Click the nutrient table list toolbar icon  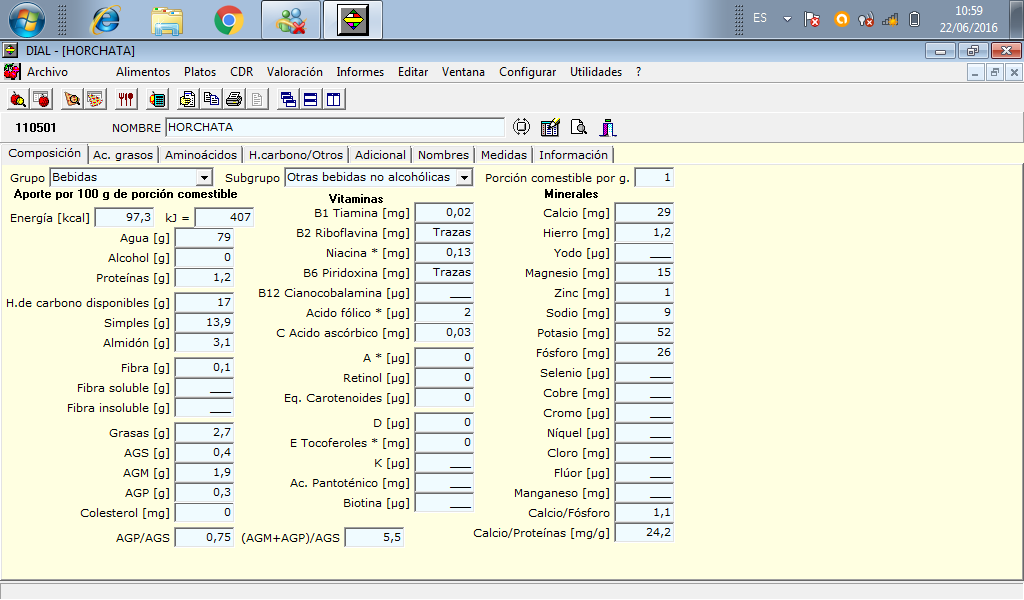pos(157,99)
